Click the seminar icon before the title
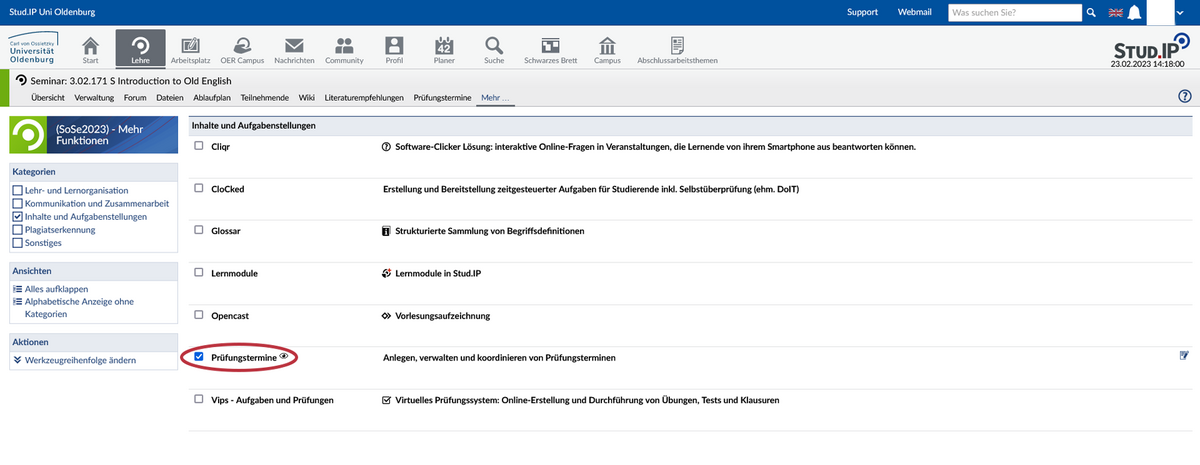The height and width of the screenshot is (465, 1200). click(x=22, y=79)
